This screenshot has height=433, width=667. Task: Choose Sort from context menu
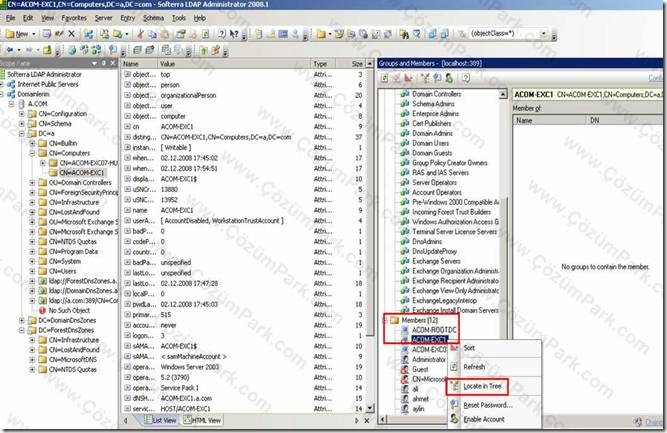469,348
